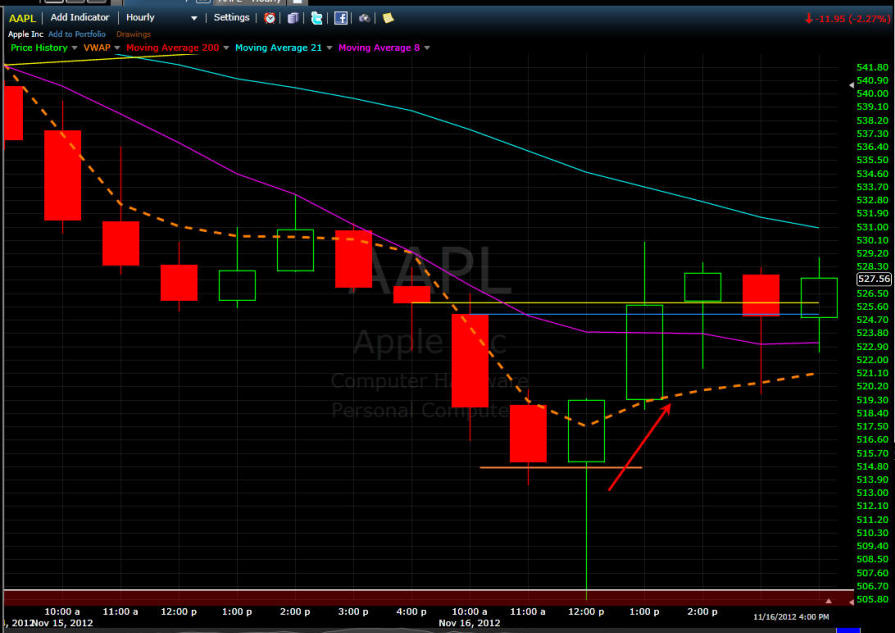Click the stacked pages icon in toolbar

[x=293, y=18]
